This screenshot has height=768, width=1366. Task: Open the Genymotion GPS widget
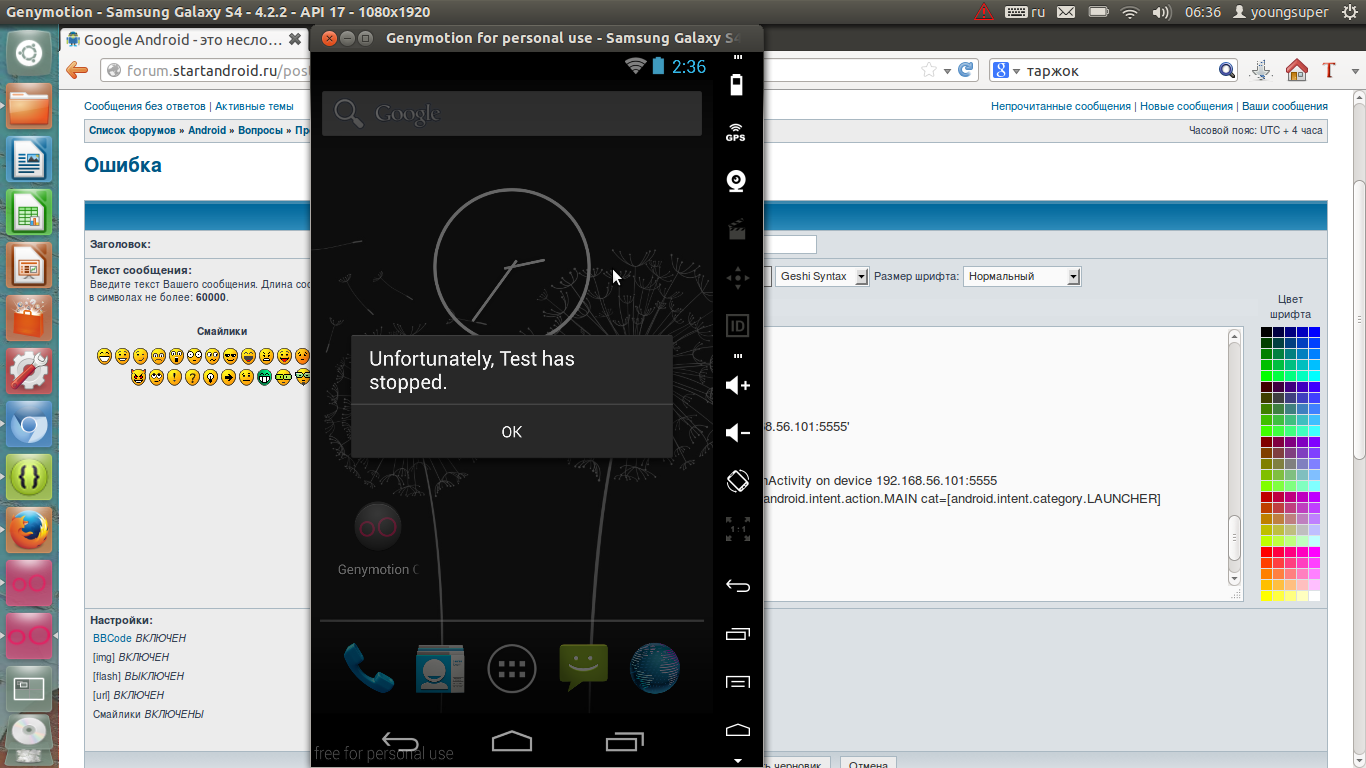tap(736, 132)
